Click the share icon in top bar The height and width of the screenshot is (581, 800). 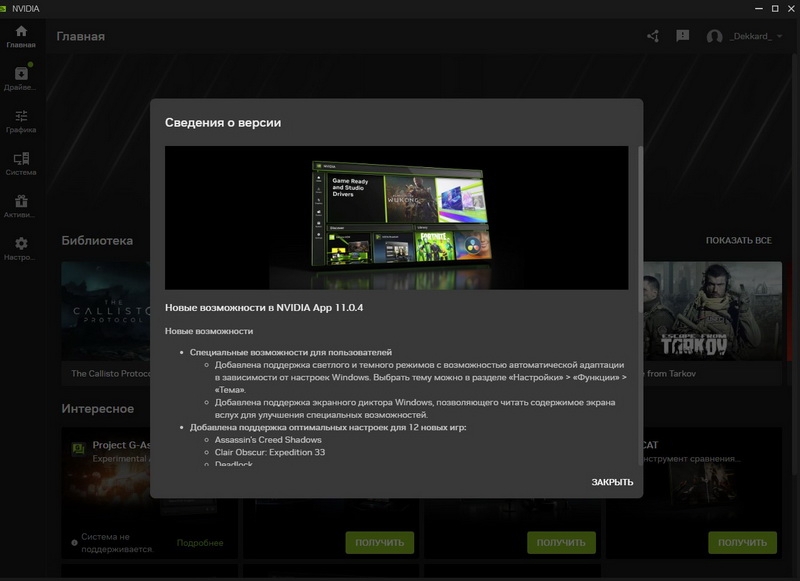coord(653,36)
